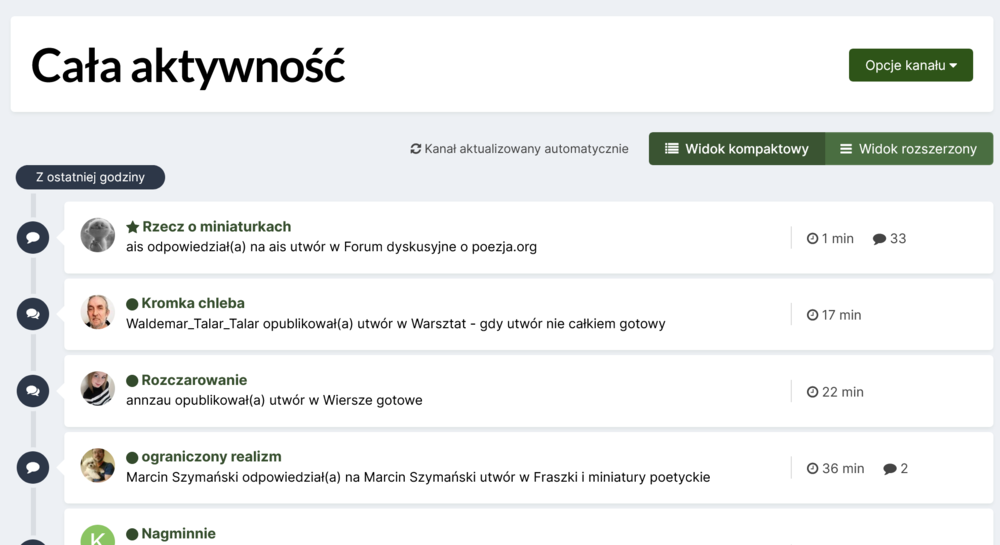The height and width of the screenshot is (545, 1000).
Task: Click the comment bubble icon showing 33 replies
Action: click(x=879, y=239)
